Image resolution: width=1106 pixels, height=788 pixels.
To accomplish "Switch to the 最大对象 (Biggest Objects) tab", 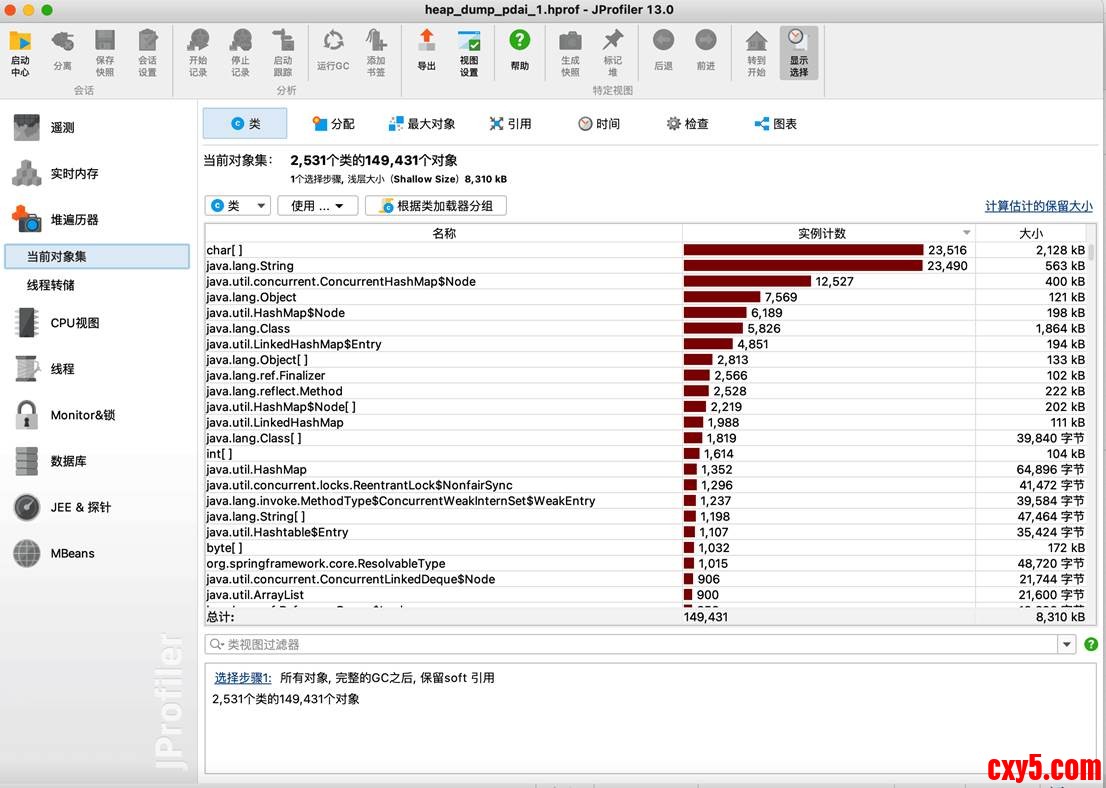I will click(421, 124).
